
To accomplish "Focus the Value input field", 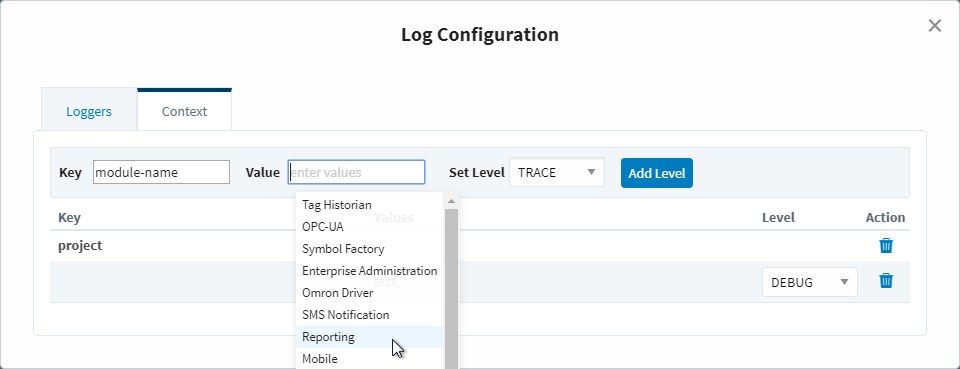I will (356, 173).
